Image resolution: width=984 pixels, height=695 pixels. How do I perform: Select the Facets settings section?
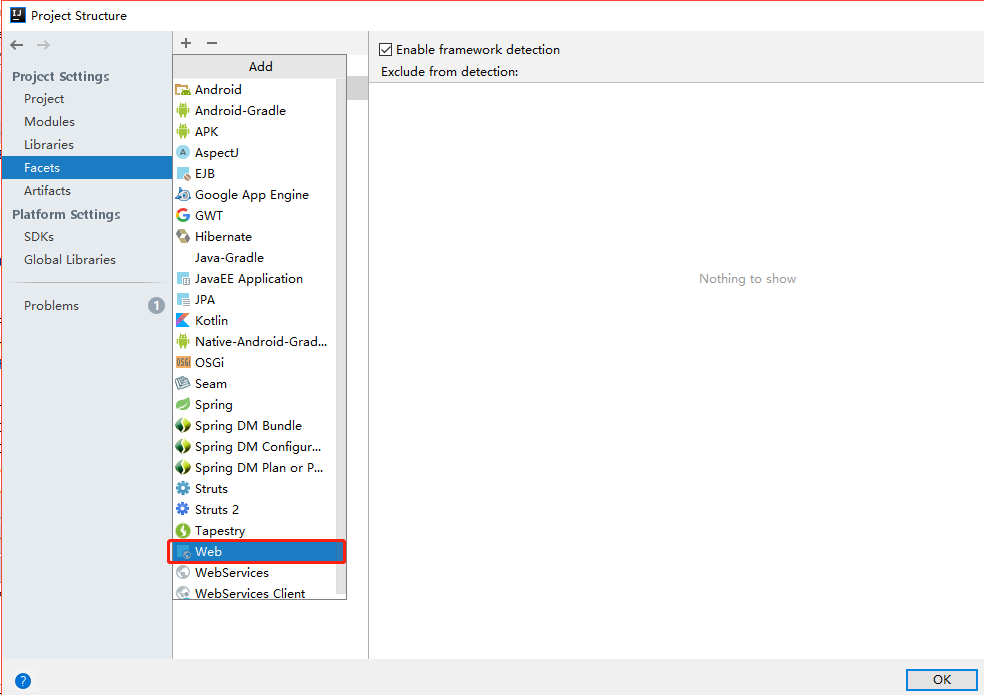coord(87,168)
